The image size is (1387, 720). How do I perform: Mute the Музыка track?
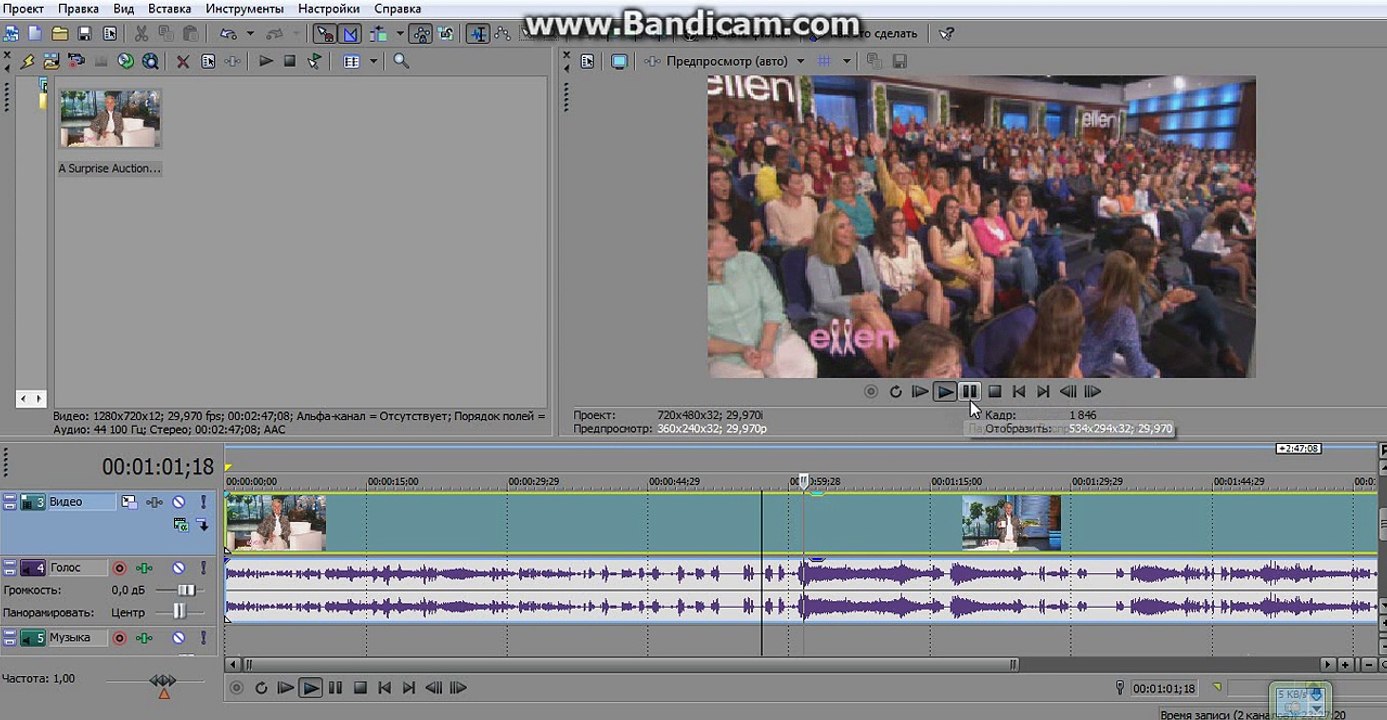click(x=179, y=638)
